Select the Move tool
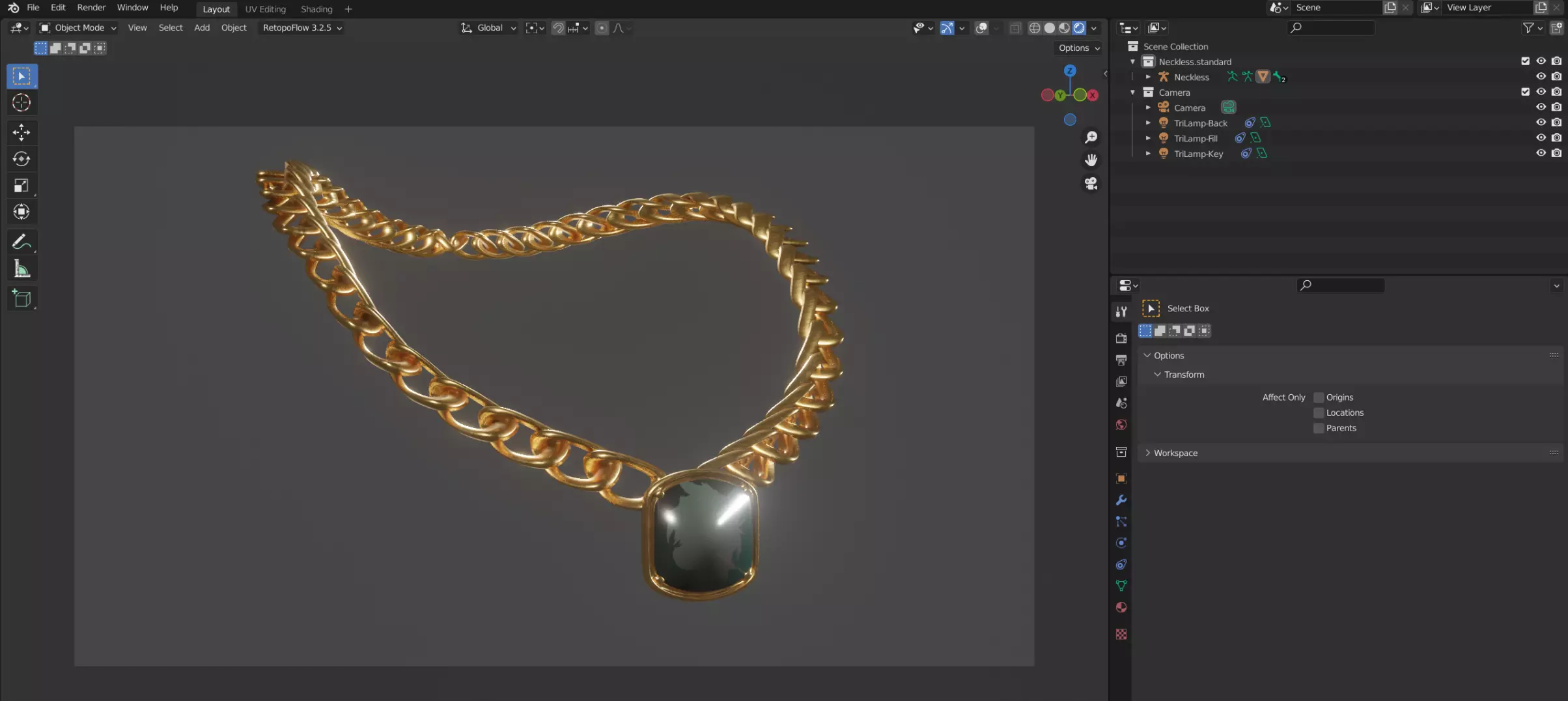Image resolution: width=1568 pixels, height=701 pixels. coord(21,132)
